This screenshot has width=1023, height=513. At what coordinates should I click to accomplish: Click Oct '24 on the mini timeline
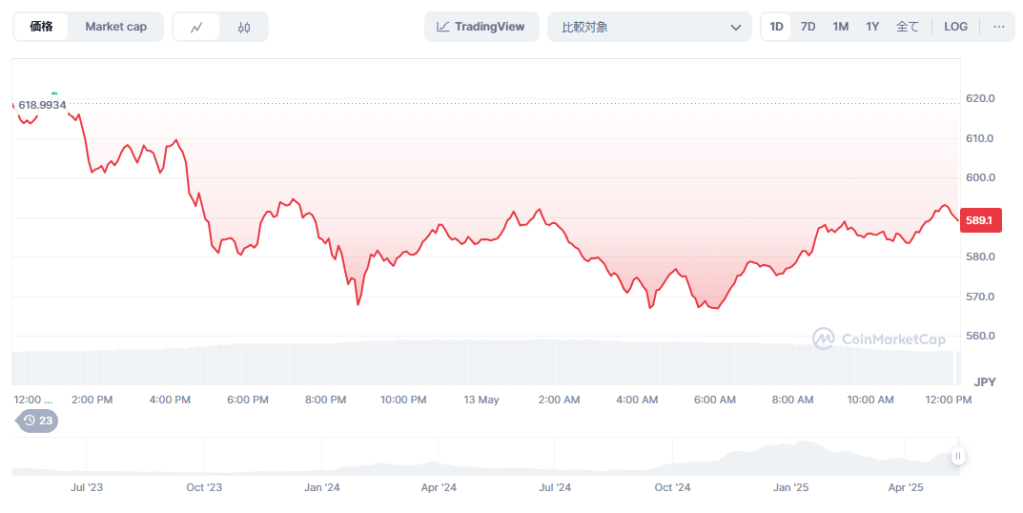pyautogui.click(x=672, y=488)
